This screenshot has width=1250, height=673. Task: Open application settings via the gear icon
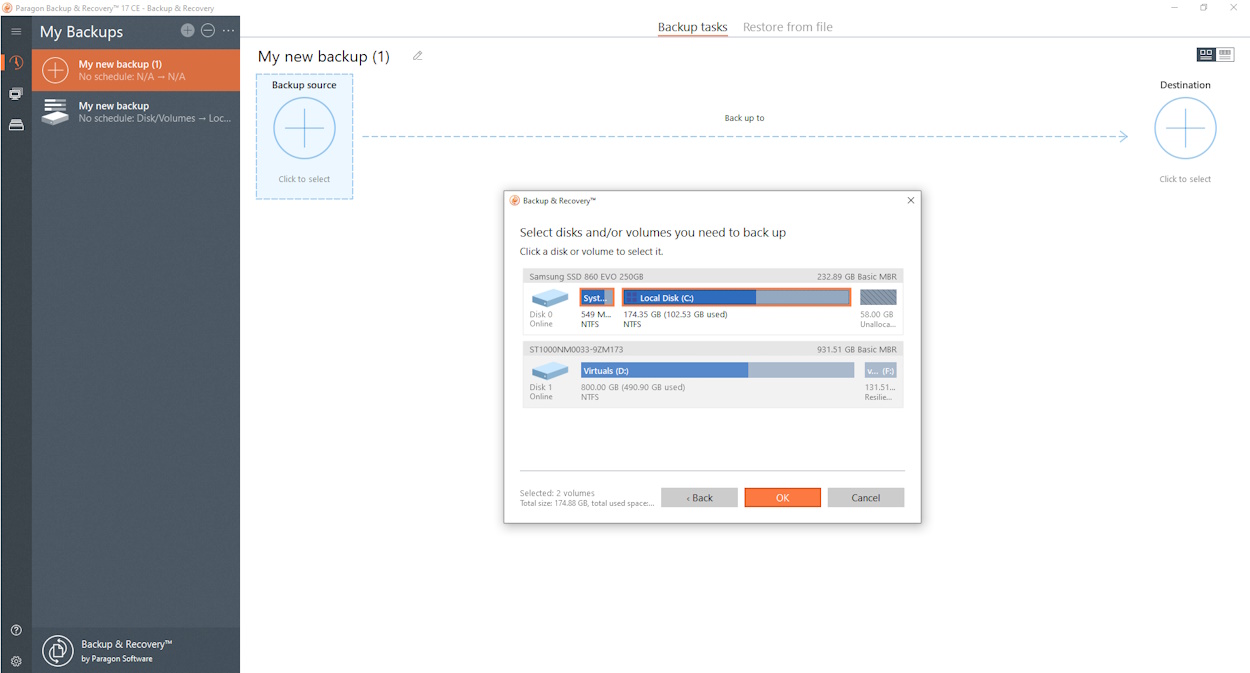(x=15, y=661)
